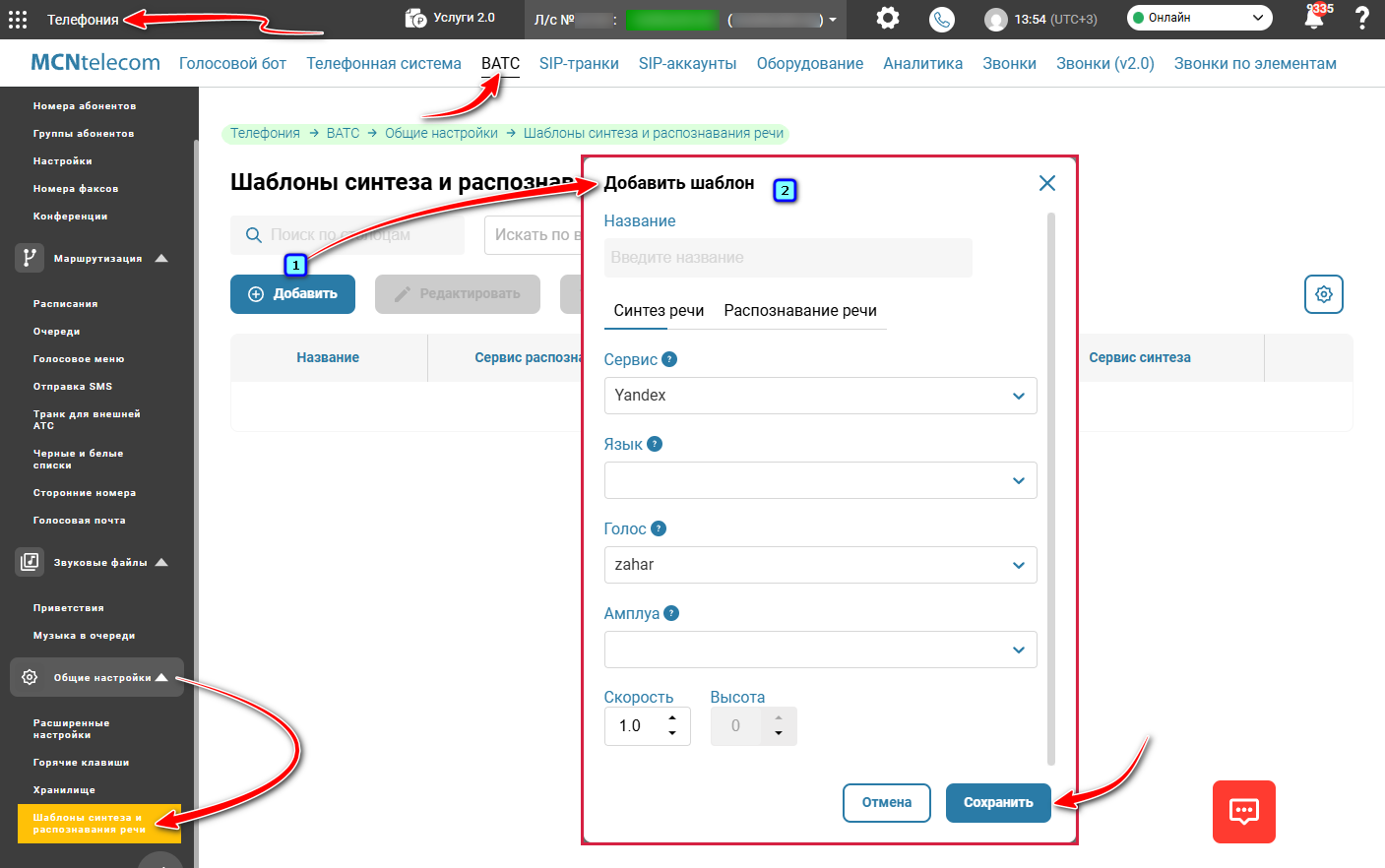This screenshot has height=868, width=1385.
Task: Open Аналитика menu
Action: click(922, 63)
